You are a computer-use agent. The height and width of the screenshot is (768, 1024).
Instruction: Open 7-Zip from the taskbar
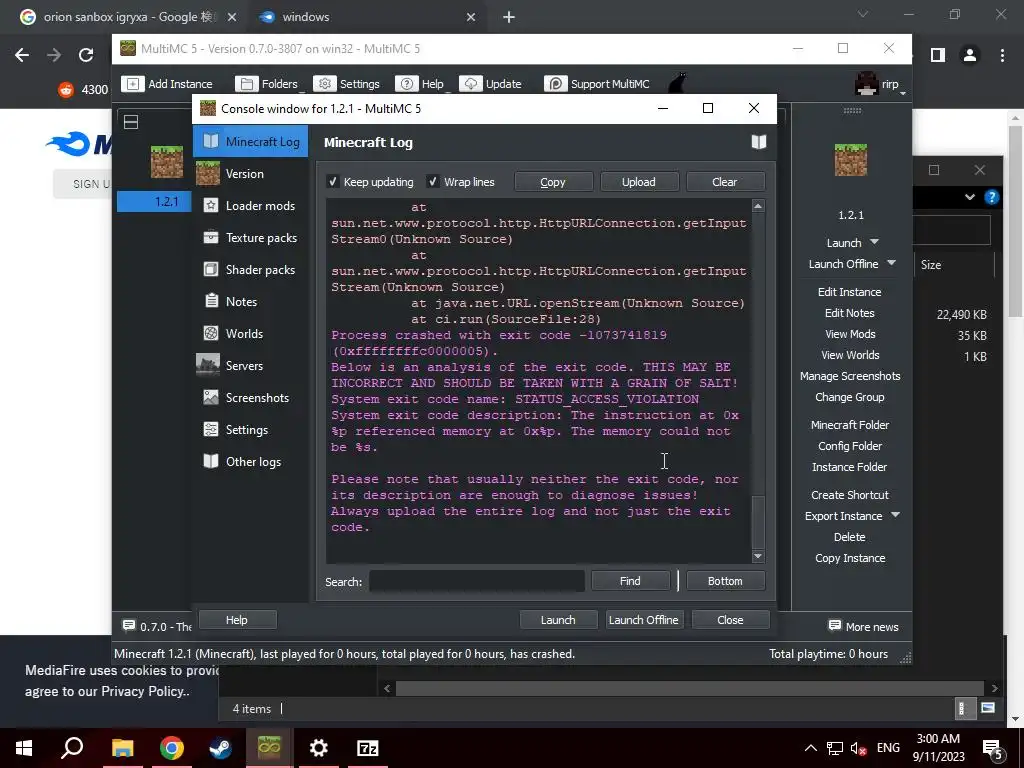pyautogui.click(x=368, y=748)
